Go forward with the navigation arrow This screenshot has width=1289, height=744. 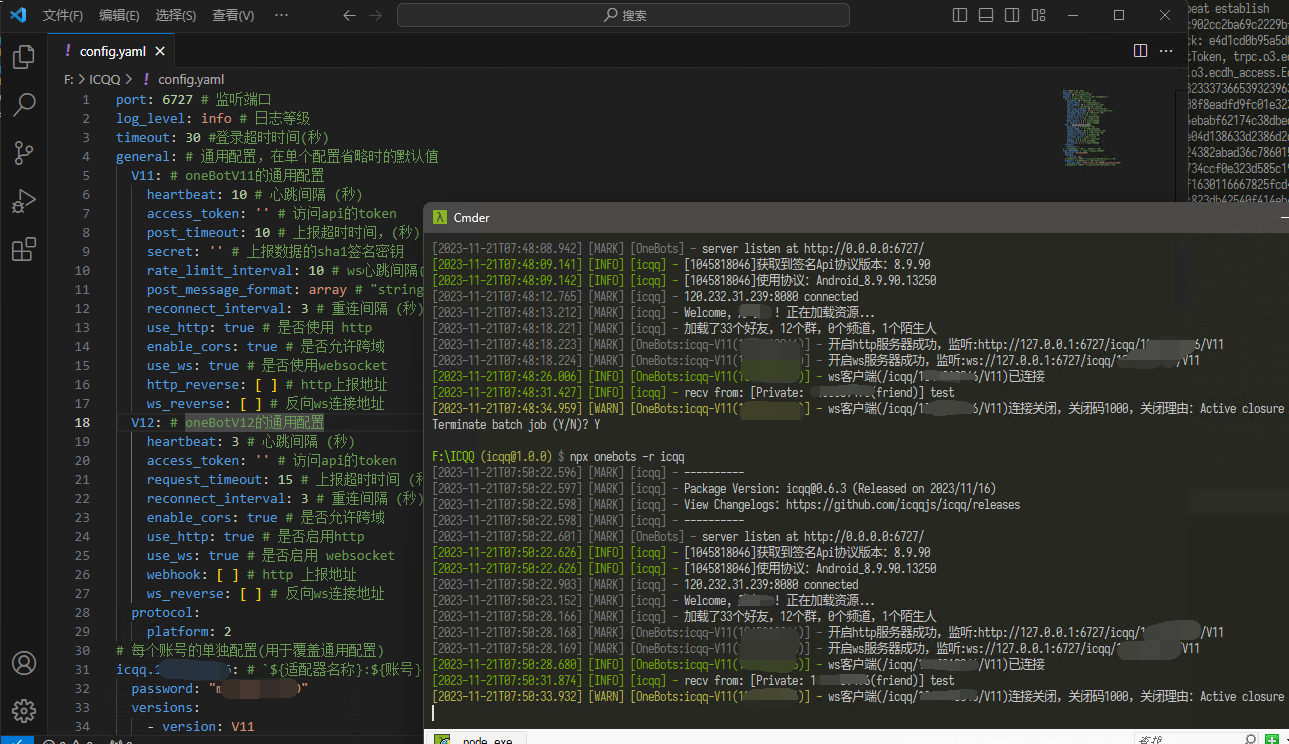(x=375, y=15)
